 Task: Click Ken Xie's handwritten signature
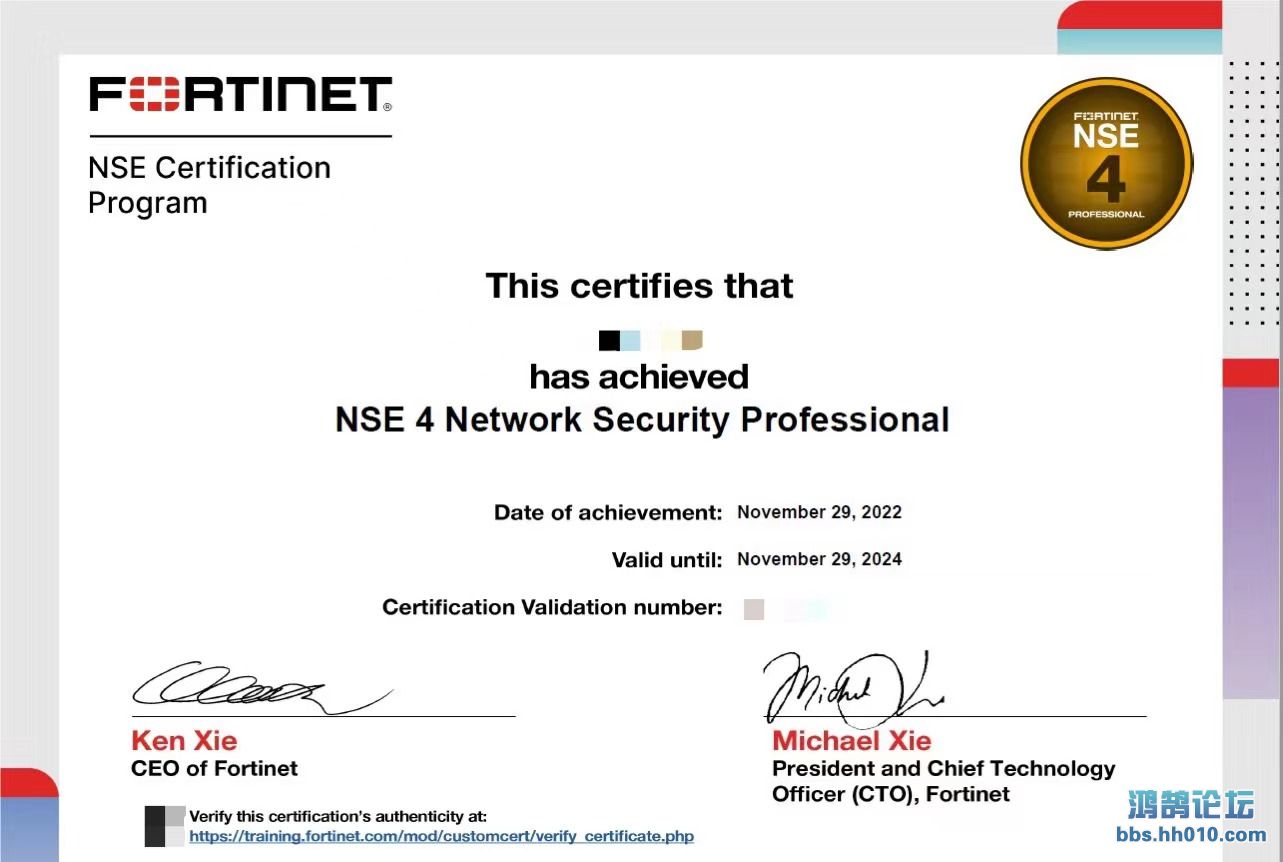[x=262, y=686]
